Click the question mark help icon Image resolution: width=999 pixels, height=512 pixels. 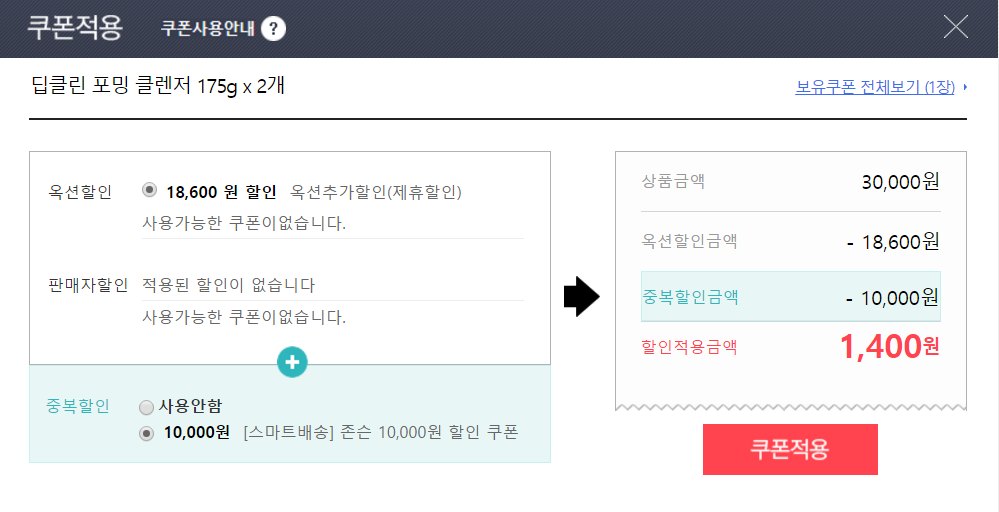click(273, 29)
